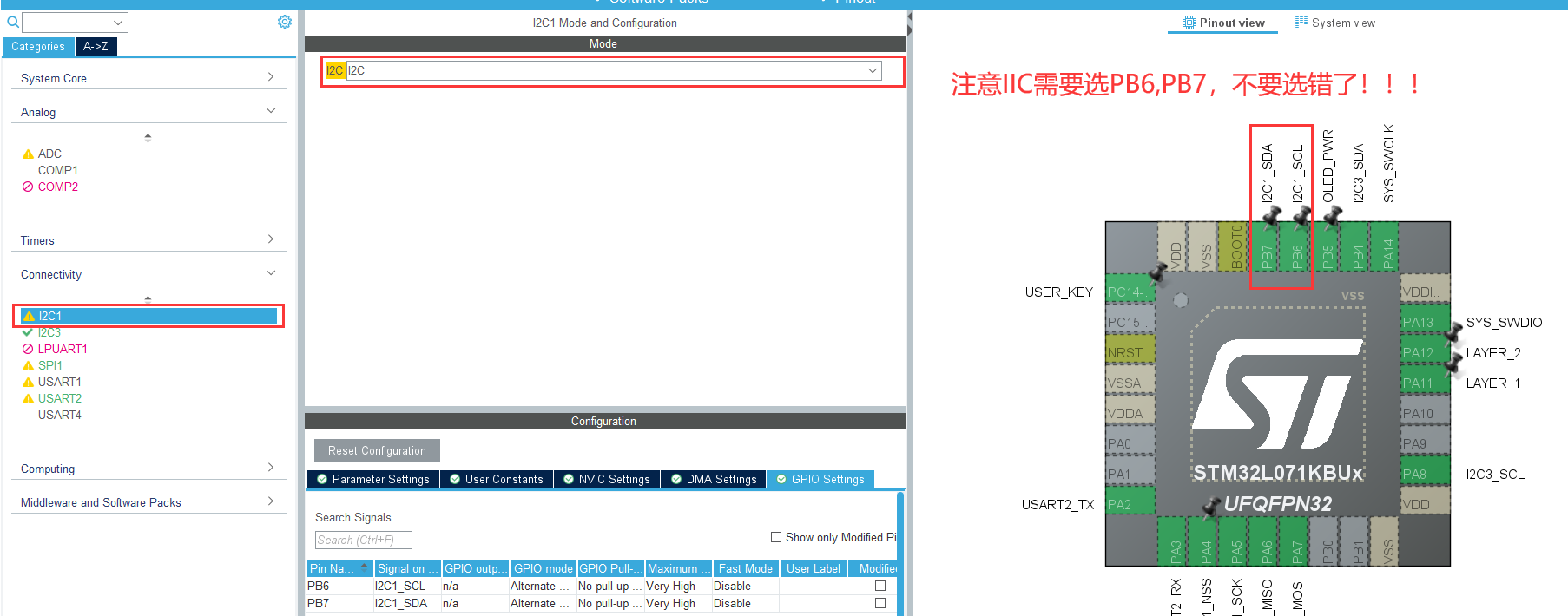The image size is (1568, 616).
Task: Enable Show only Modified Pins checkbox
Action: [x=776, y=537]
